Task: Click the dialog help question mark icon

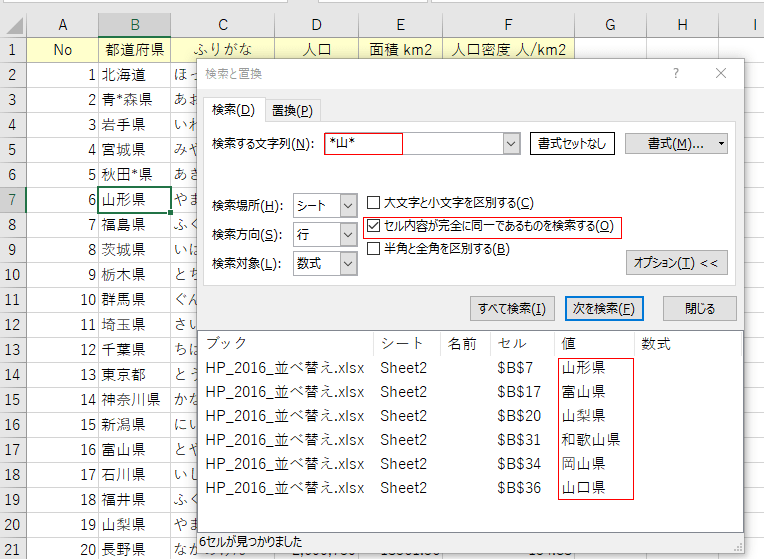Action: 676,74
